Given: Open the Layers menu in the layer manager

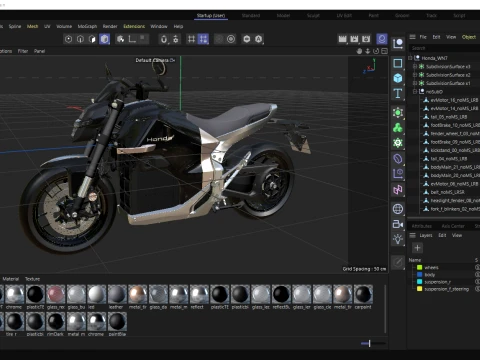Looking at the screenshot, I should click(x=426, y=235).
